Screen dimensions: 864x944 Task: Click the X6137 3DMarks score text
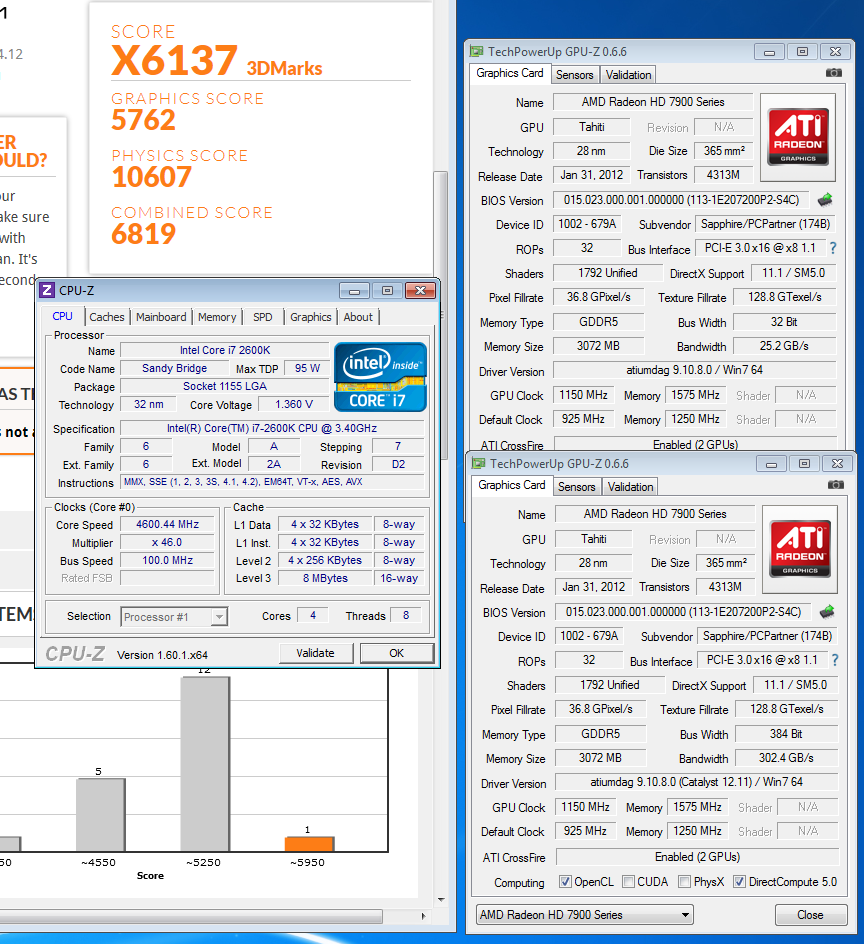click(217, 61)
